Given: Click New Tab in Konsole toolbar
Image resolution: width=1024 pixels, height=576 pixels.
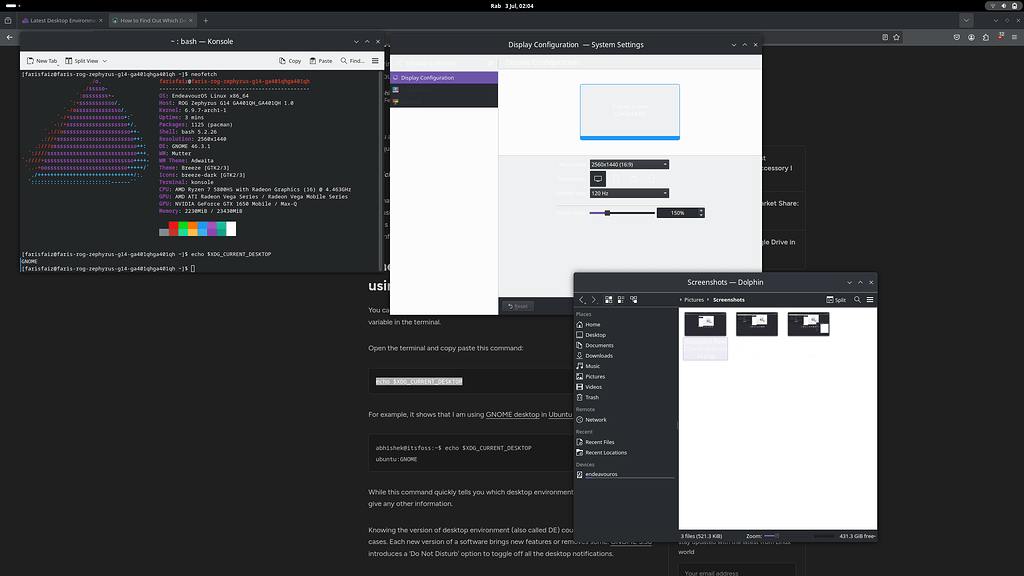Looking at the screenshot, I should click(43, 60).
